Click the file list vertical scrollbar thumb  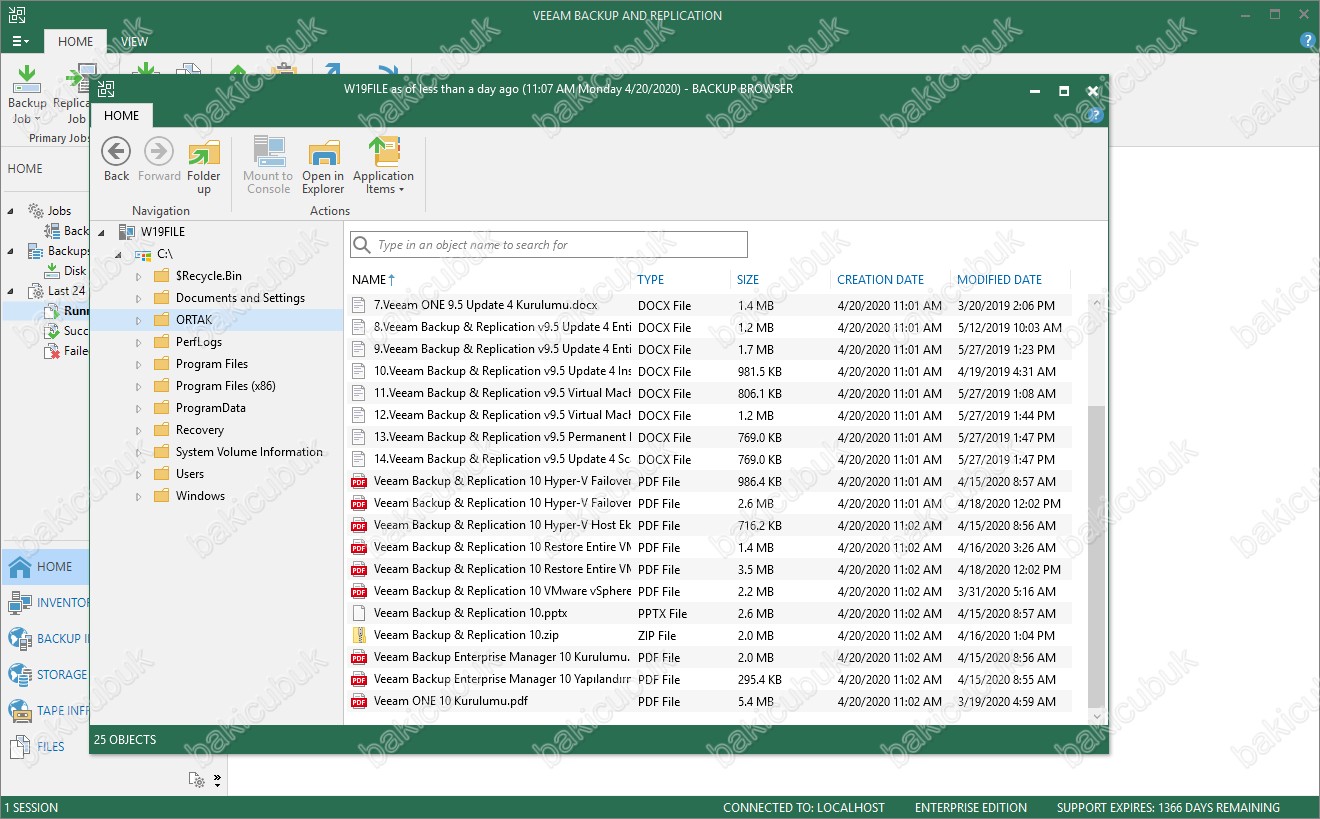point(1097,555)
